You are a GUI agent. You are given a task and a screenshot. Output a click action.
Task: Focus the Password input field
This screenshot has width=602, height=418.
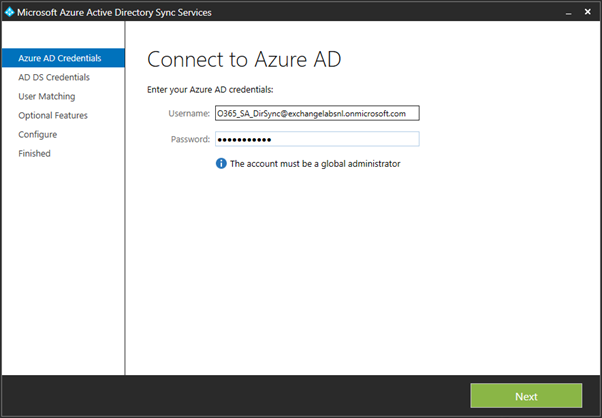tap(316, 139)
